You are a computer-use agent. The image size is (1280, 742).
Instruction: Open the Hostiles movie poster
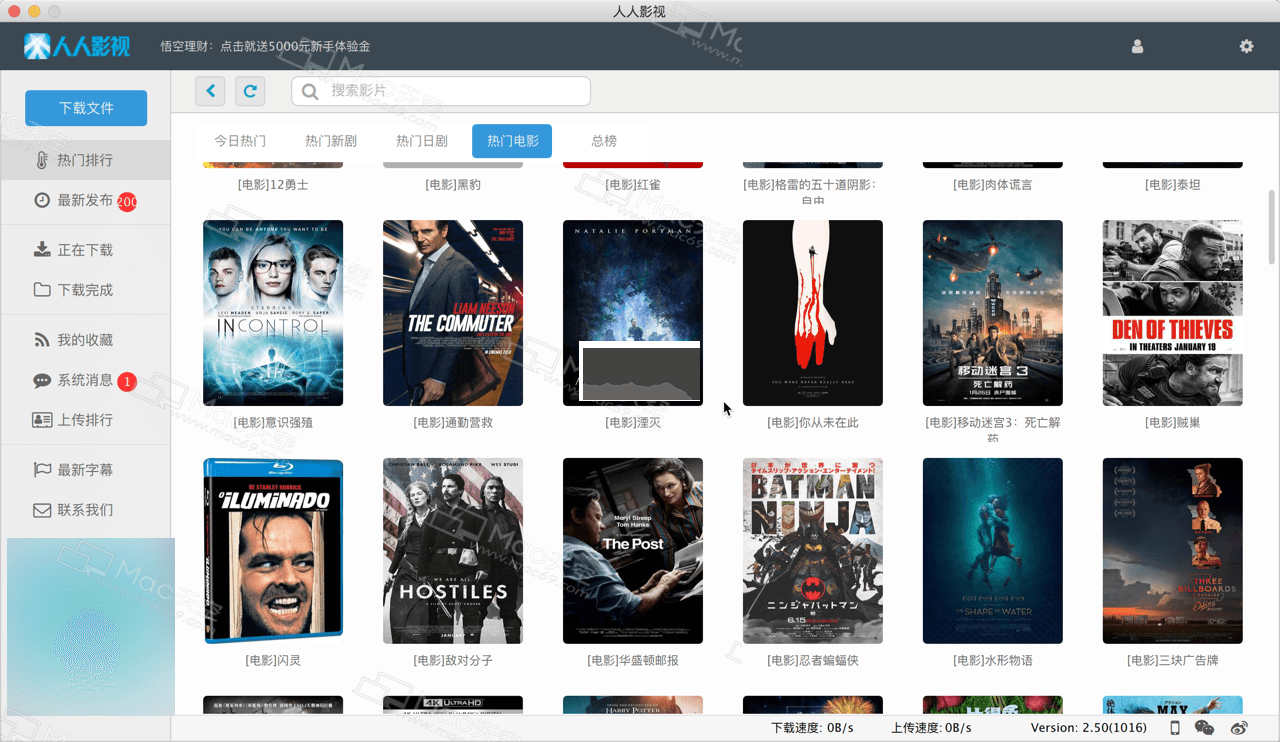[x=453, y=551]
